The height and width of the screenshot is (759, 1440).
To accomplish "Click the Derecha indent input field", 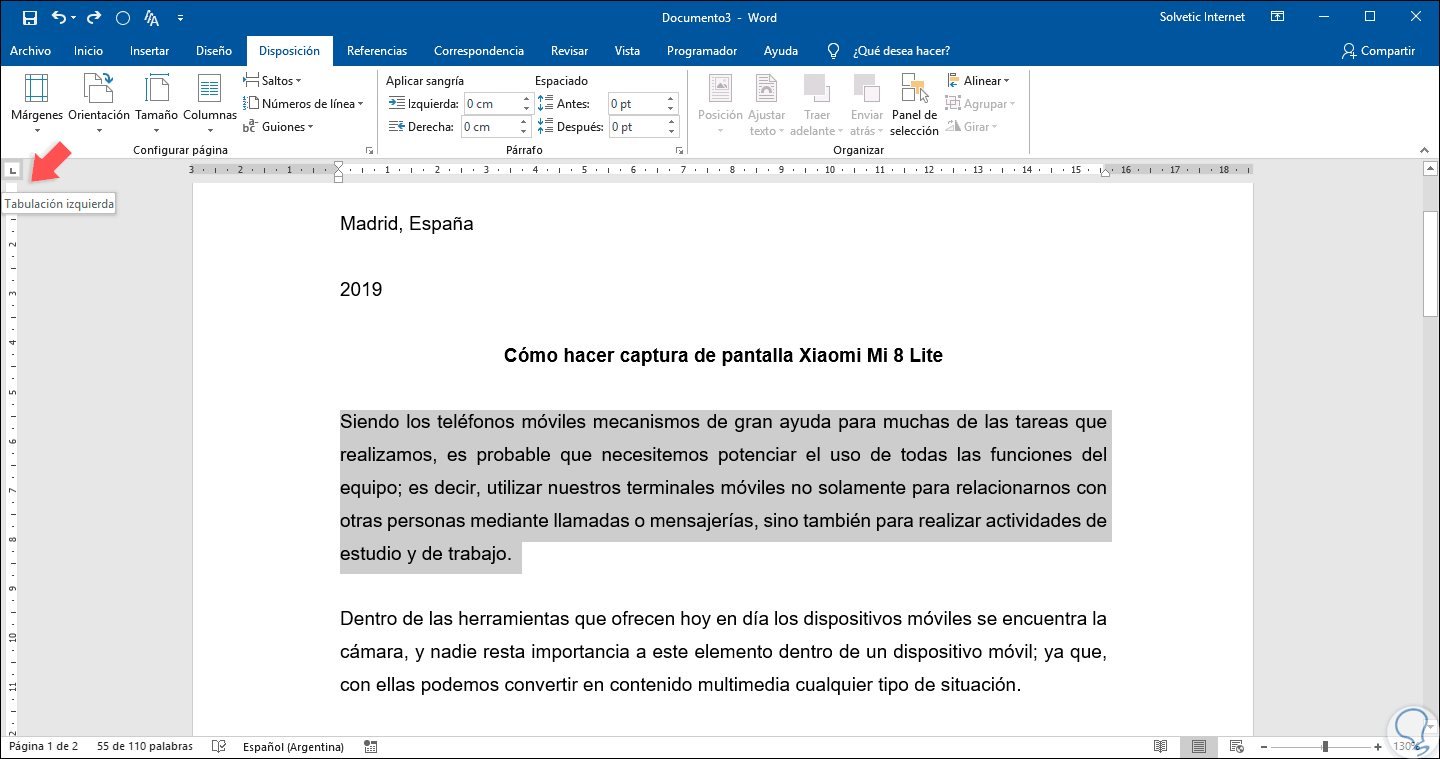I will coord(491,127).
